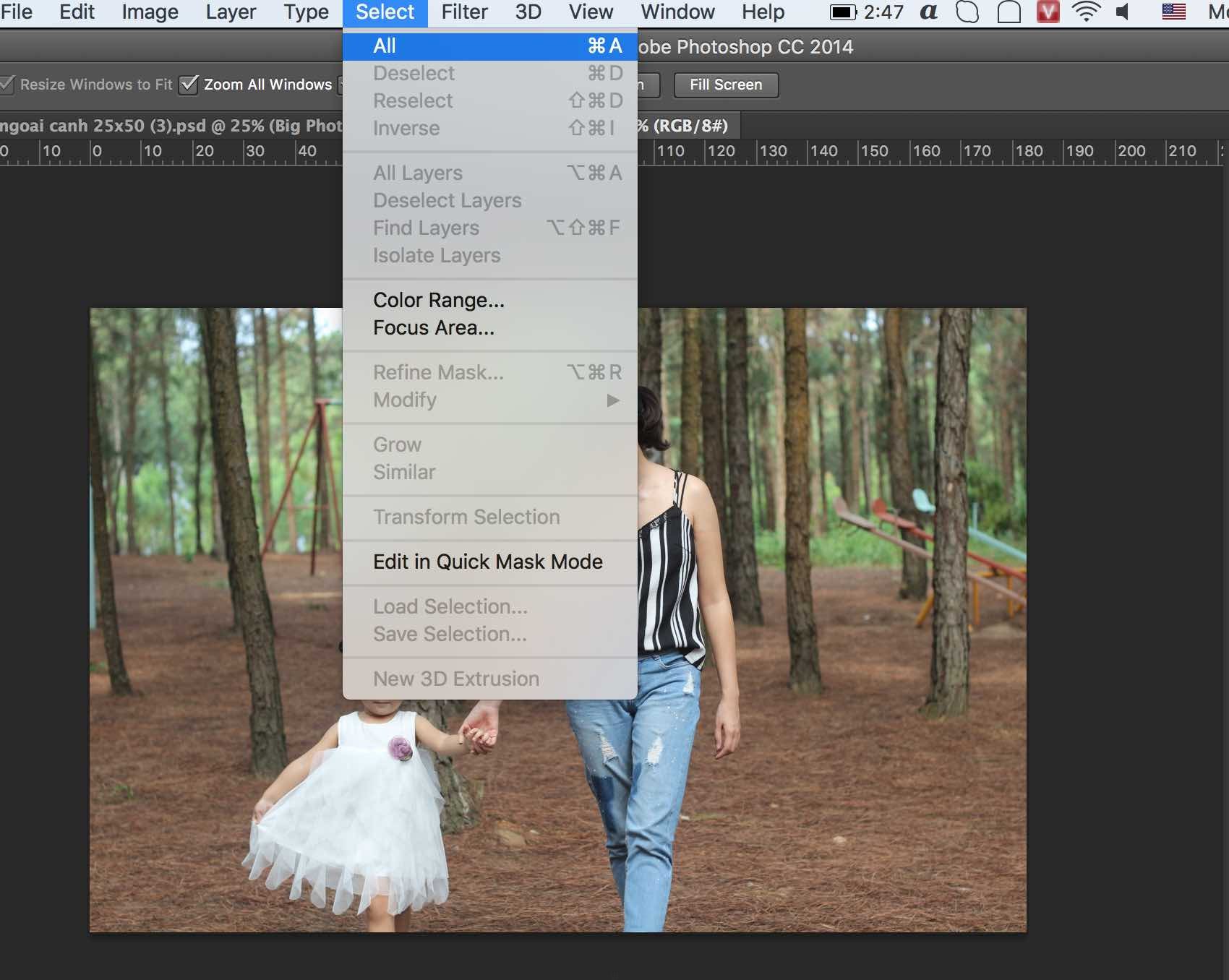The image size is (1229, 980).
Task: Click the volume speaker icon
Action: [x=1123, y=12]
